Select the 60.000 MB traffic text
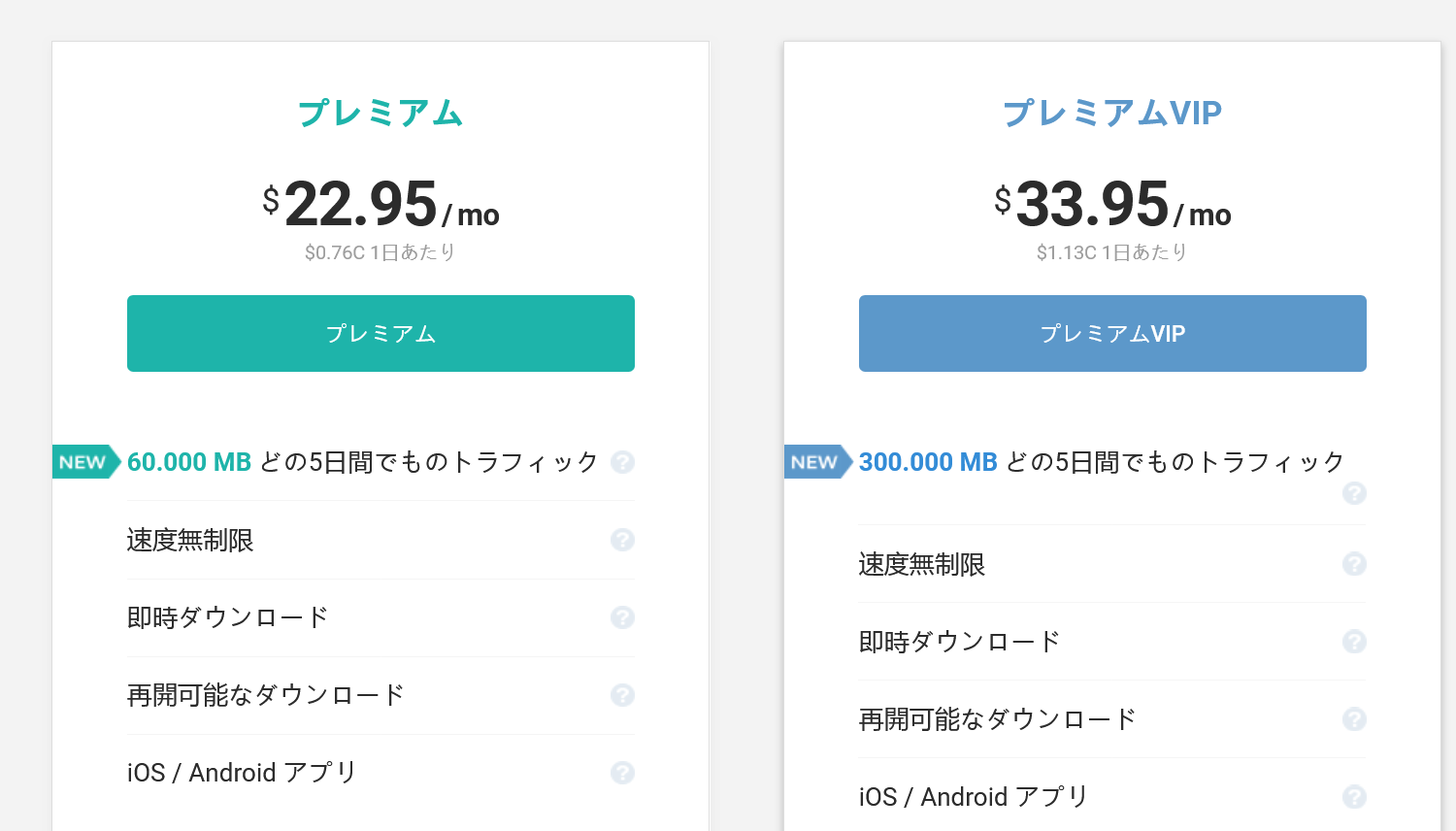 (189, 462)
